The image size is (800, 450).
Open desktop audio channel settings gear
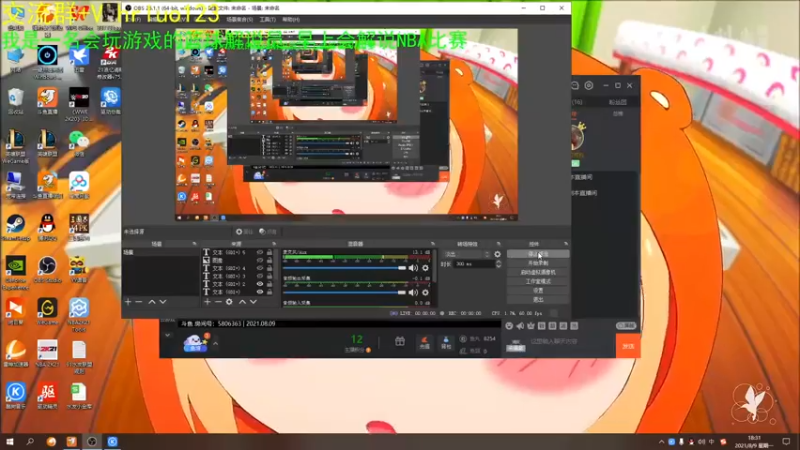pyautogui.click(x=426, y=292)
